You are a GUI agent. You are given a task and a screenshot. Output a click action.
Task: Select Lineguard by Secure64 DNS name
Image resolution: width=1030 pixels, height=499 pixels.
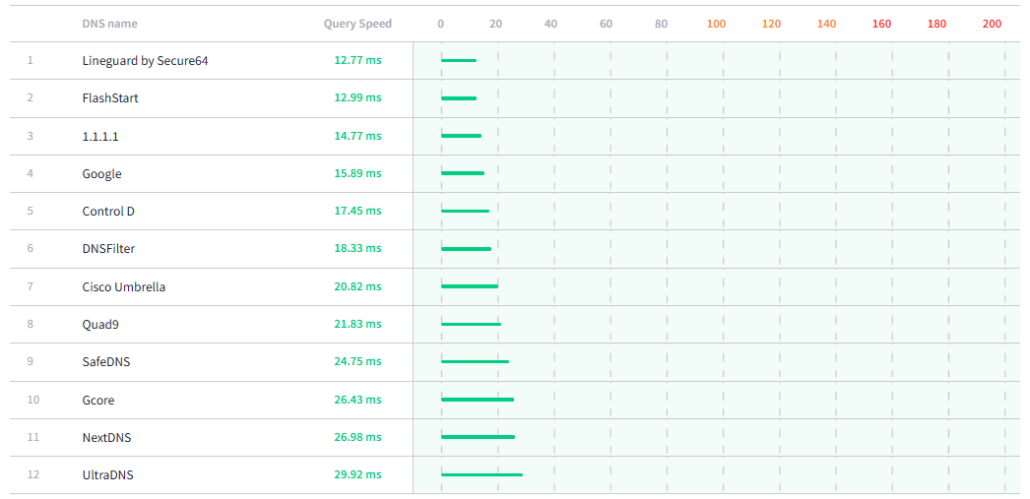[x=146, y=60]
